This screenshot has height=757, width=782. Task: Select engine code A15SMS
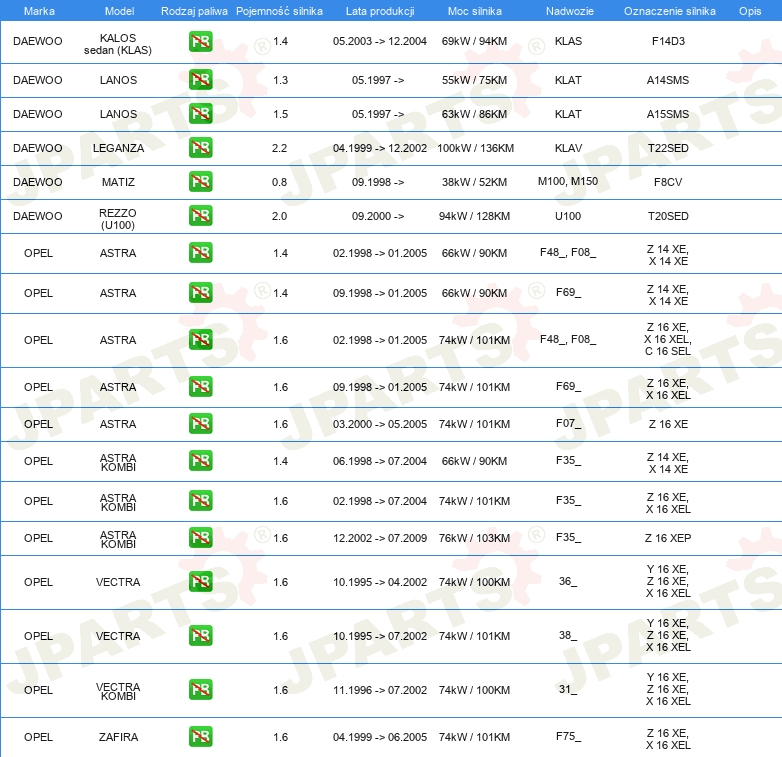pos(668,114)
